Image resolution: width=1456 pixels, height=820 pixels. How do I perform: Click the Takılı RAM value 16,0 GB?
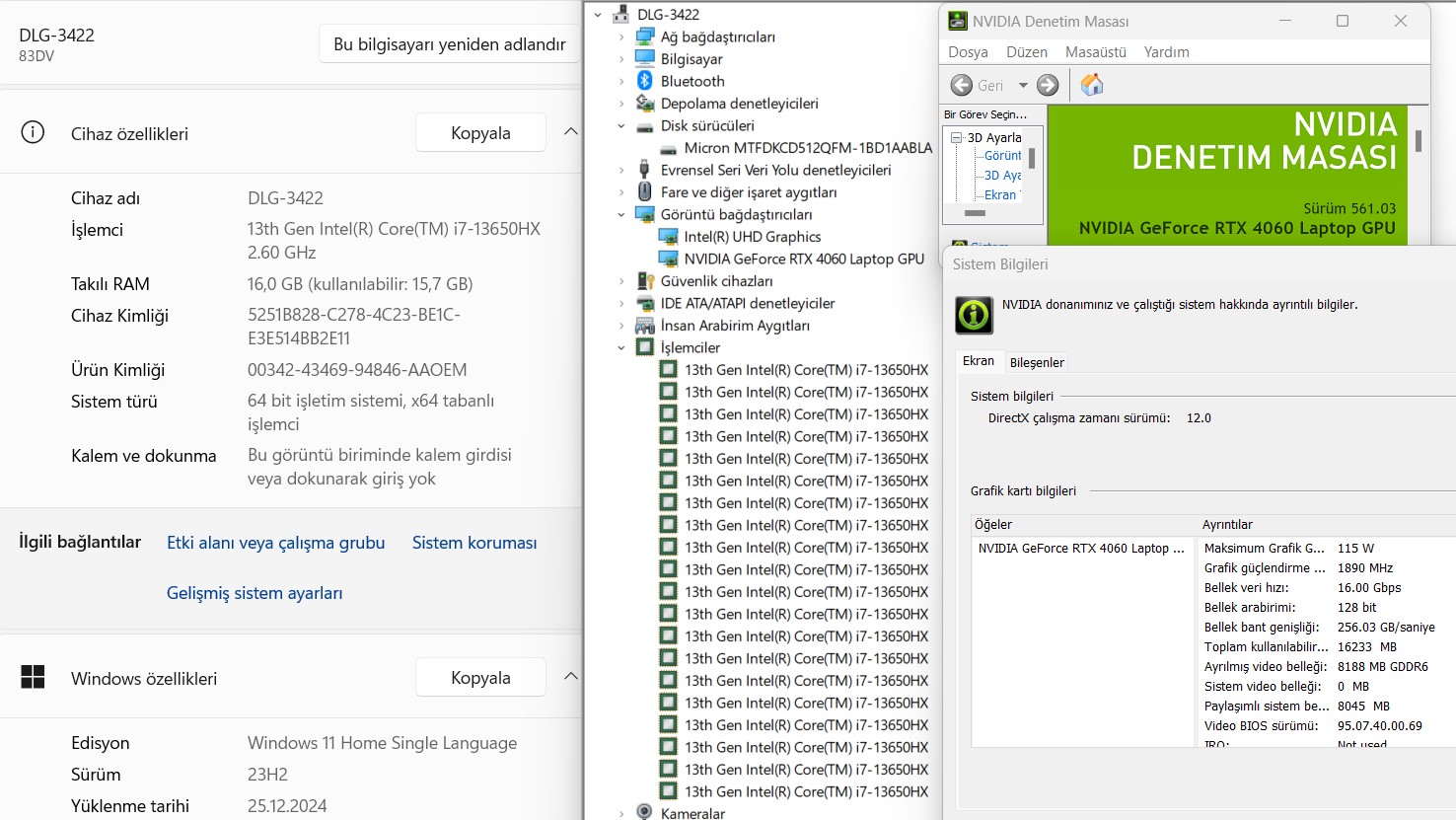(x=360, y=284)
